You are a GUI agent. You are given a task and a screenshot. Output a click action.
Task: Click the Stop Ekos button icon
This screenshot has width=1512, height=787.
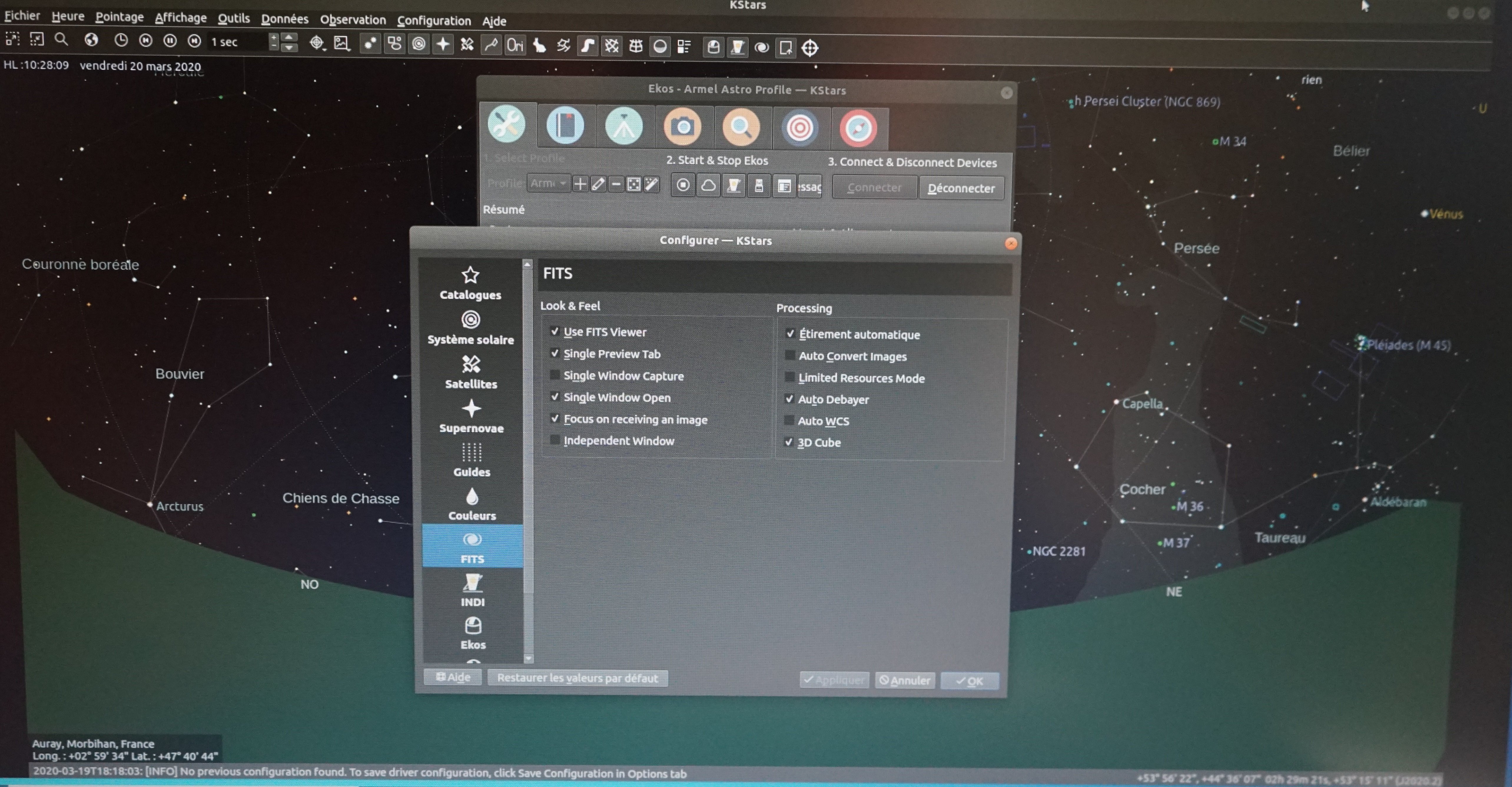point(683,185)
